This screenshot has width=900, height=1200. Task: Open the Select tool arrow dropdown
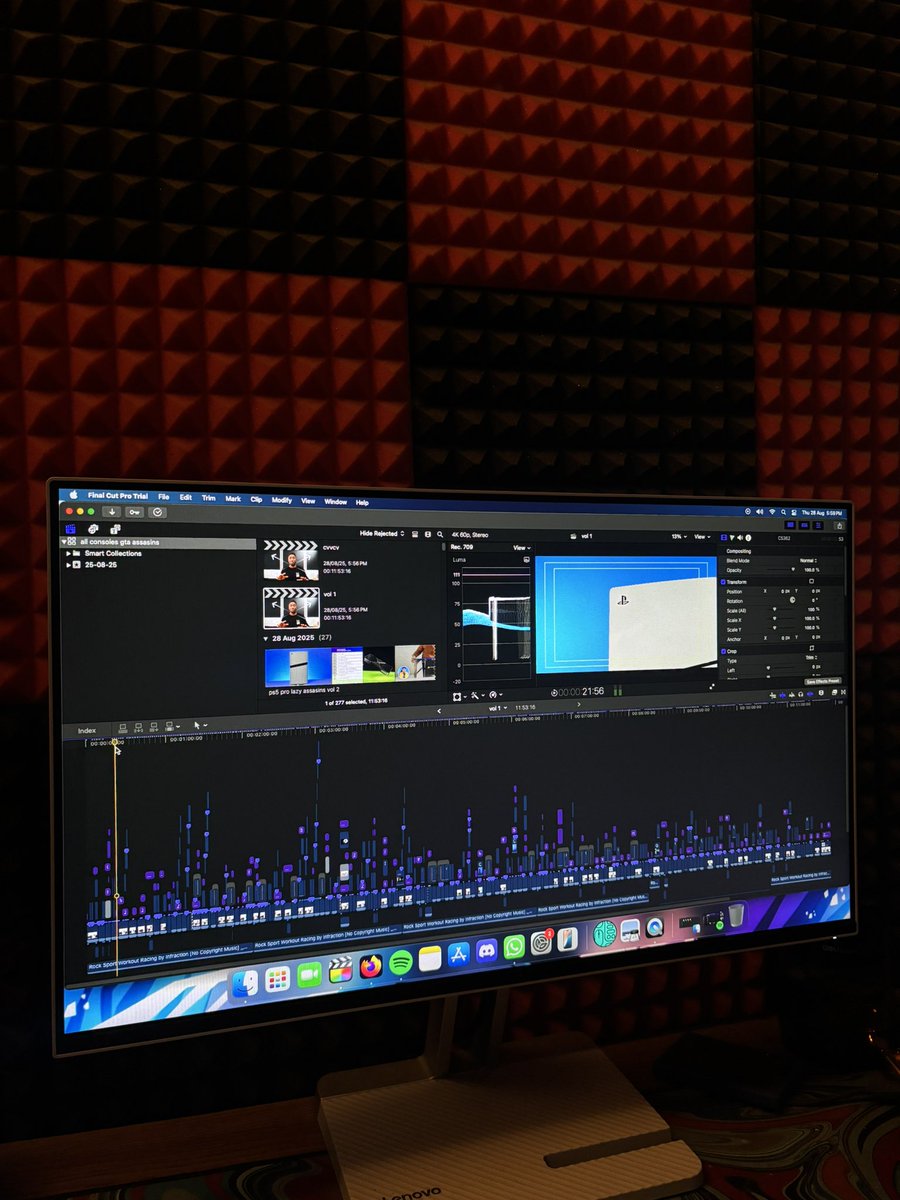[200, 725]
